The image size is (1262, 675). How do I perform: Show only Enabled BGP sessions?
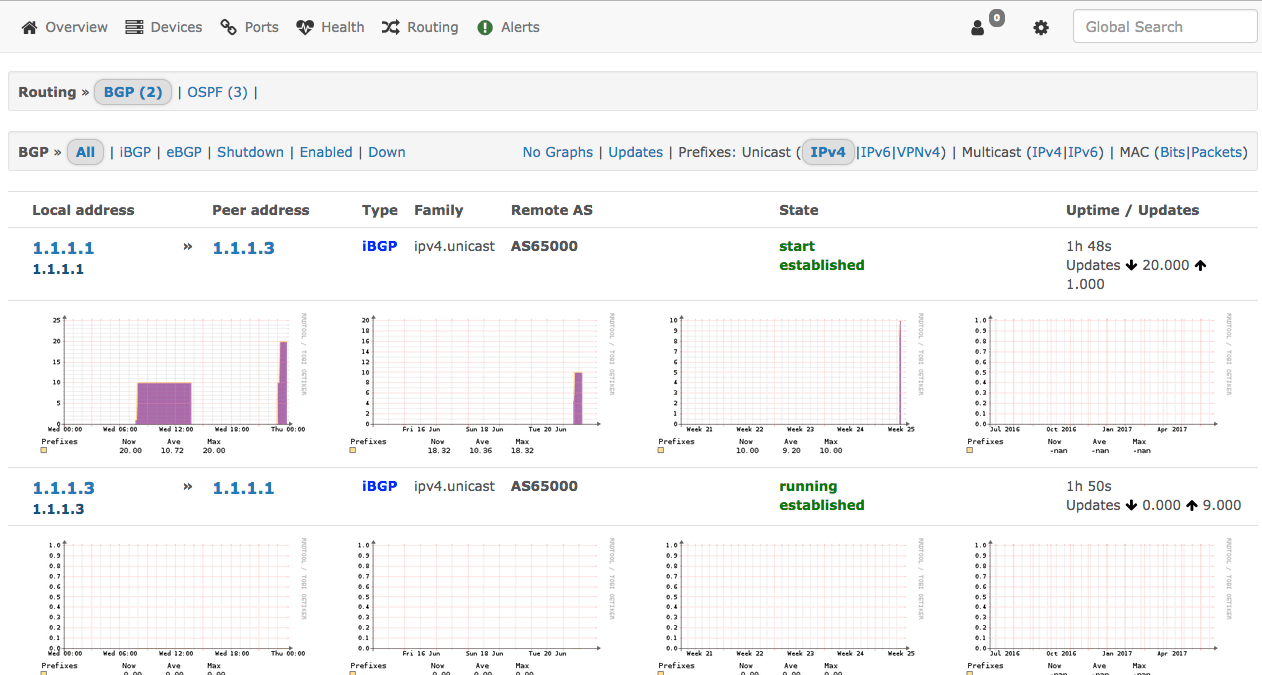tap(326, 151)
